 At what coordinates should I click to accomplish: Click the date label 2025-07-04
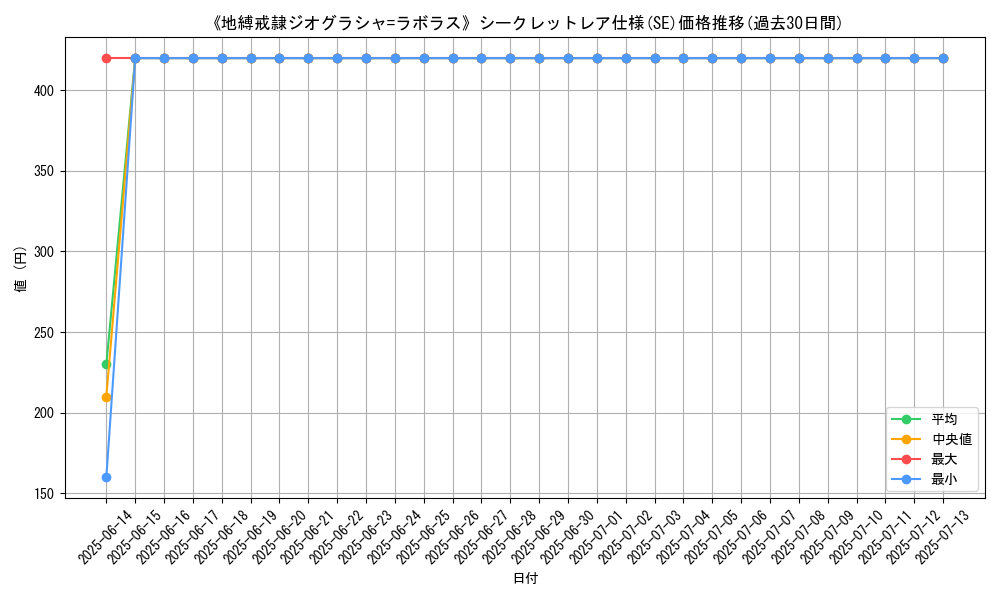[x=682, y=538]
